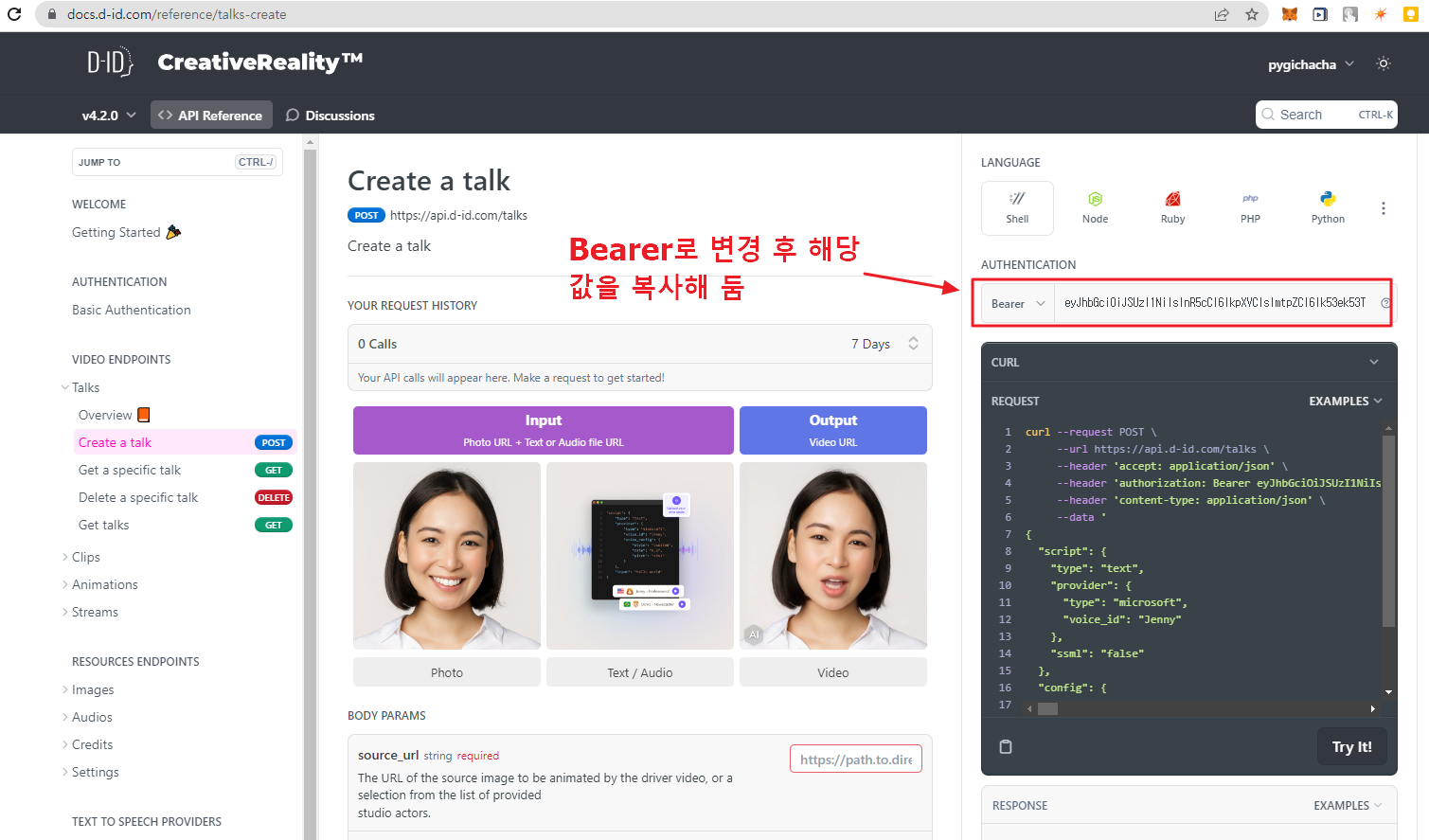Collapse the CURL panel chevron
1429x840 pixels.
1374,362
